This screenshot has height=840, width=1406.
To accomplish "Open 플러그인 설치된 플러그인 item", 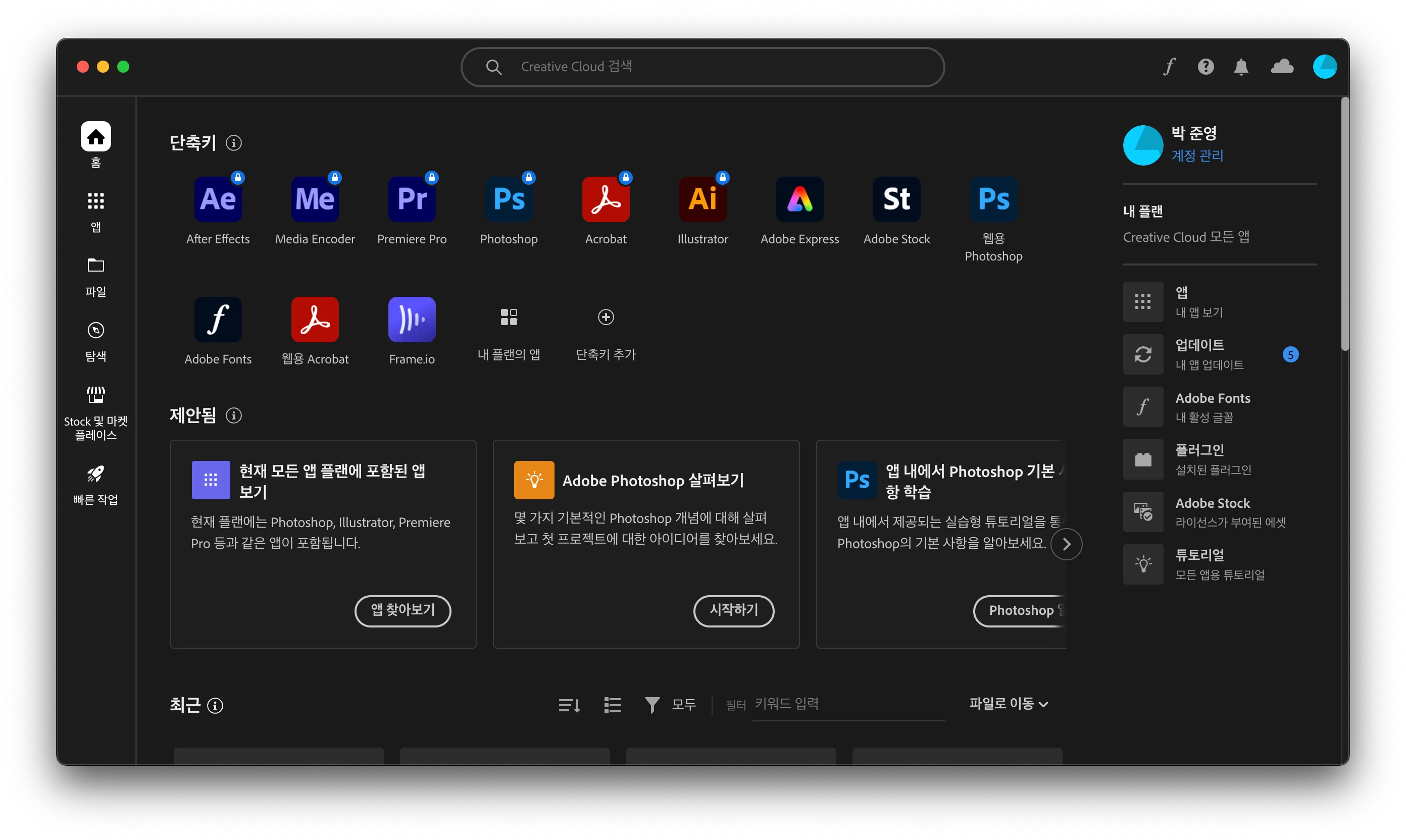I will 1219,459.
